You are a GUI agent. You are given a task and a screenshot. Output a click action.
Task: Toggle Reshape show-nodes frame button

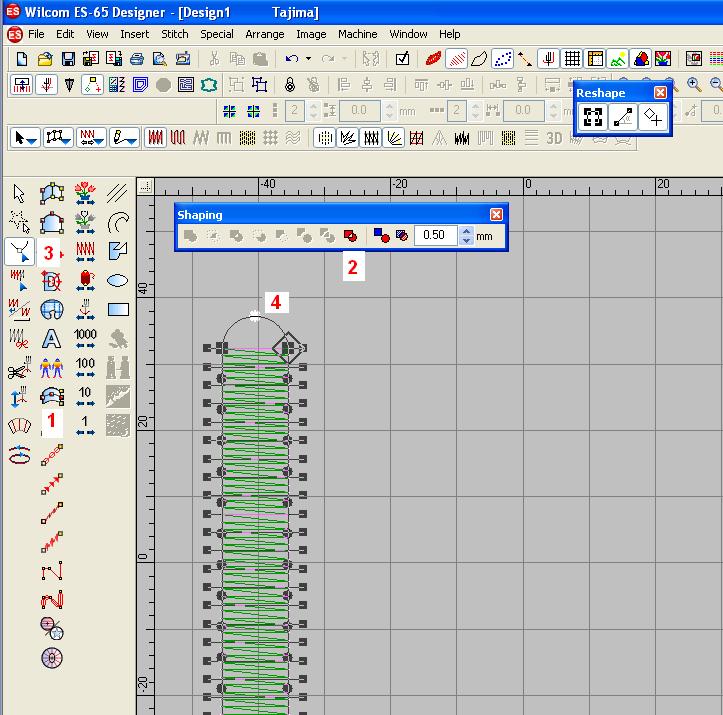pyautogui.click(x=592, y=117)
